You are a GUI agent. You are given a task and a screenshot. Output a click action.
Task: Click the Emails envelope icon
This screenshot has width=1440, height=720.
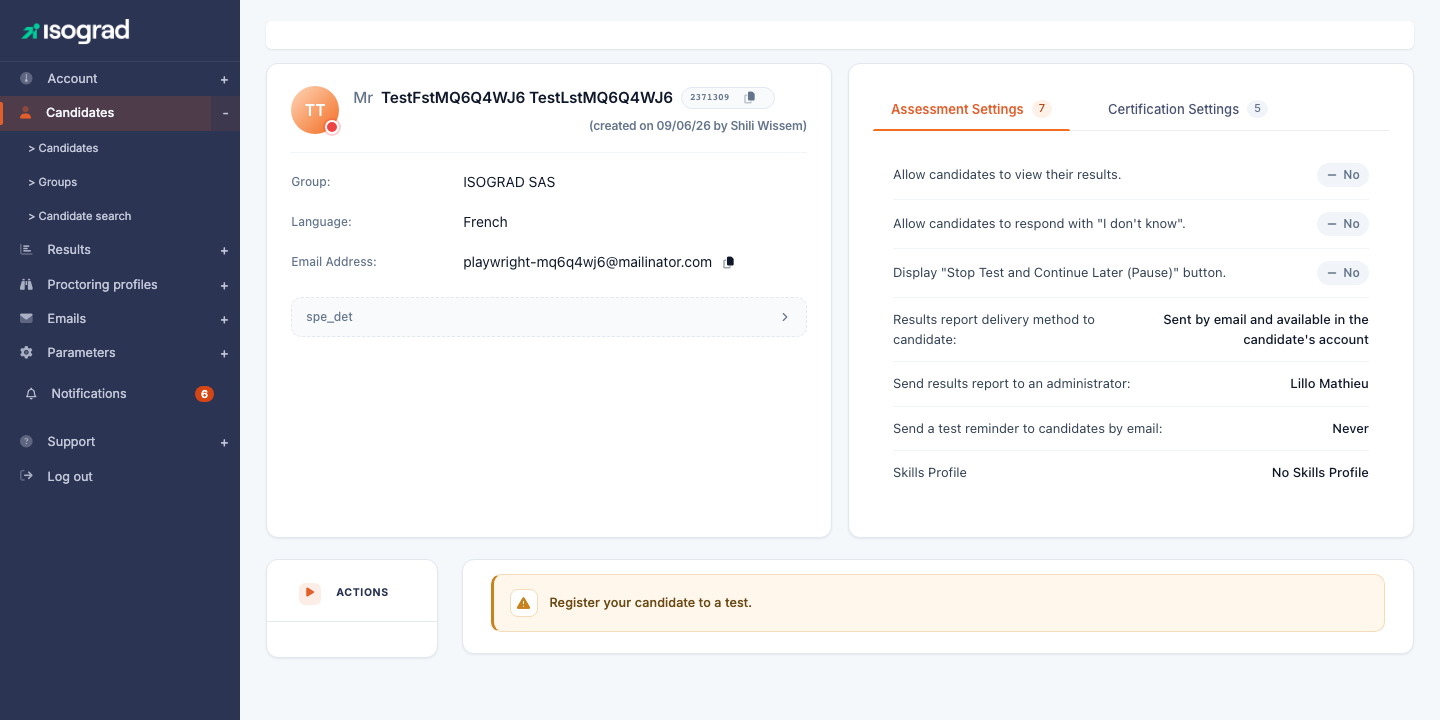(26, 318)
